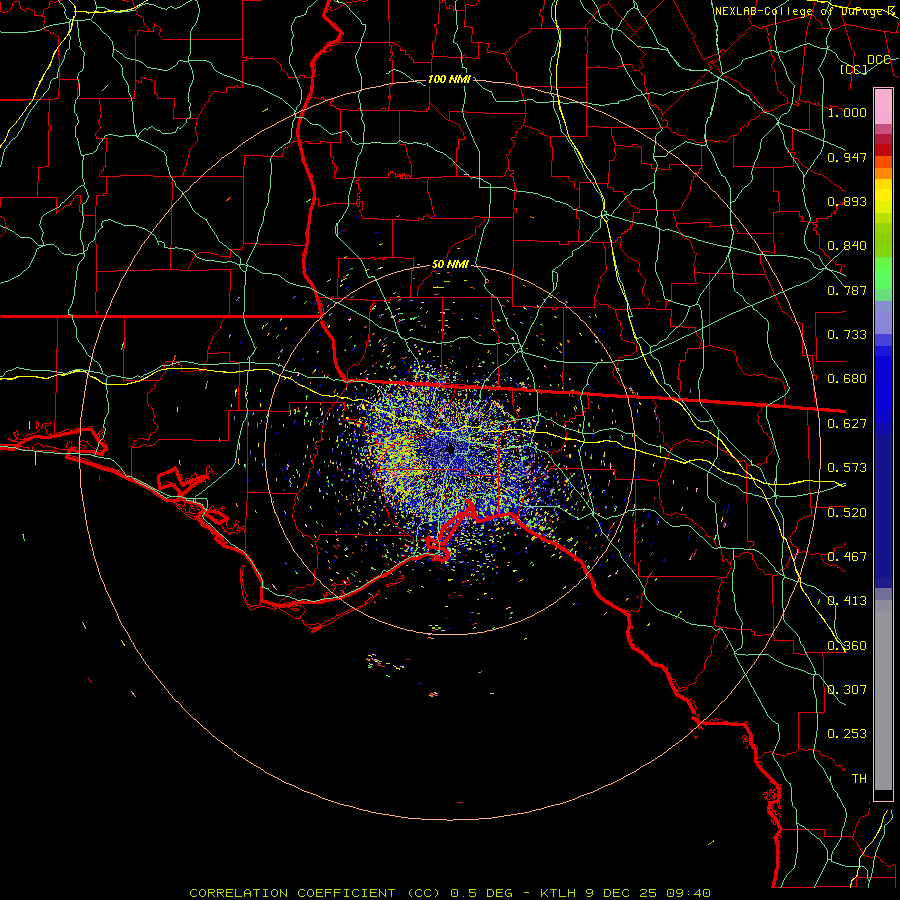
Task: Click the 0.573 scale value
Action: (x=847, y=468)
